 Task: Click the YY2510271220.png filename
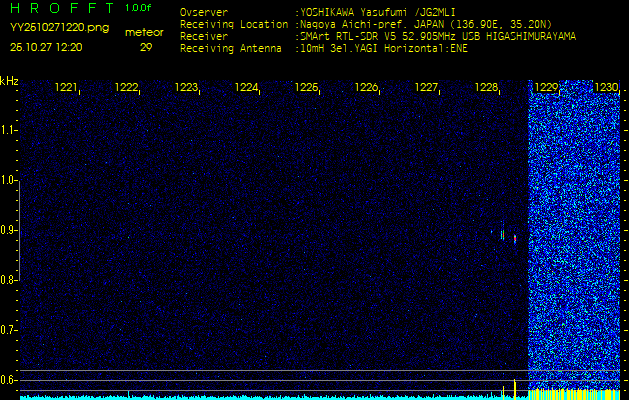(x=59, y=28)
